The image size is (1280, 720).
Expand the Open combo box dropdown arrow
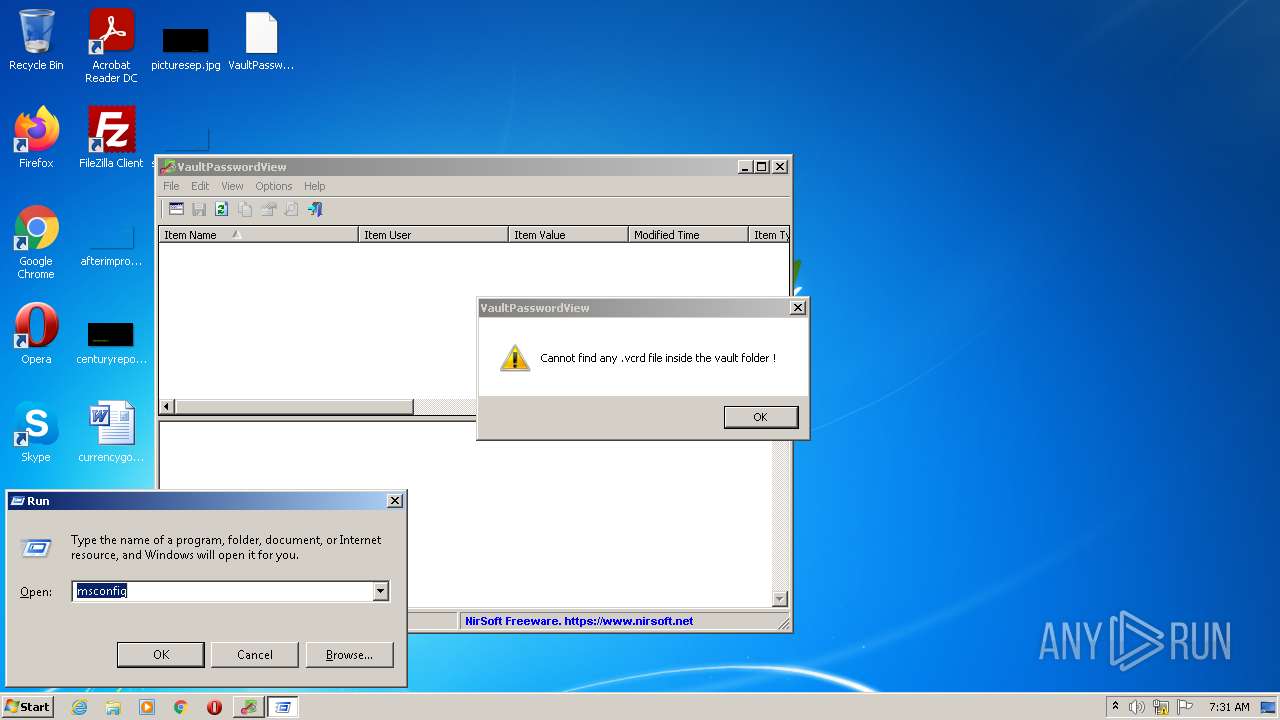pos(380,591)
